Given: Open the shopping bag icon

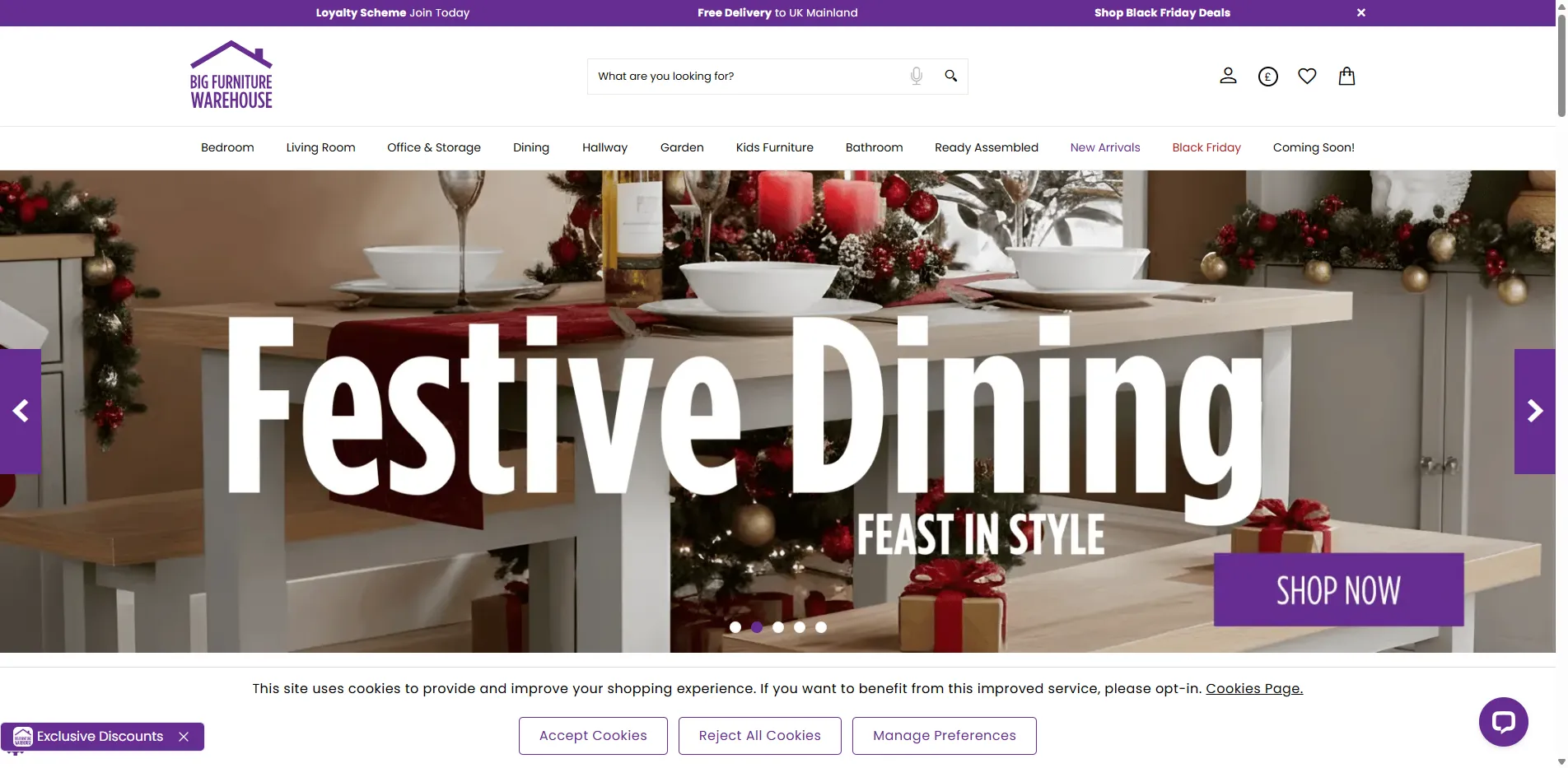Looking at the screenshot, I should [1346, 76].
